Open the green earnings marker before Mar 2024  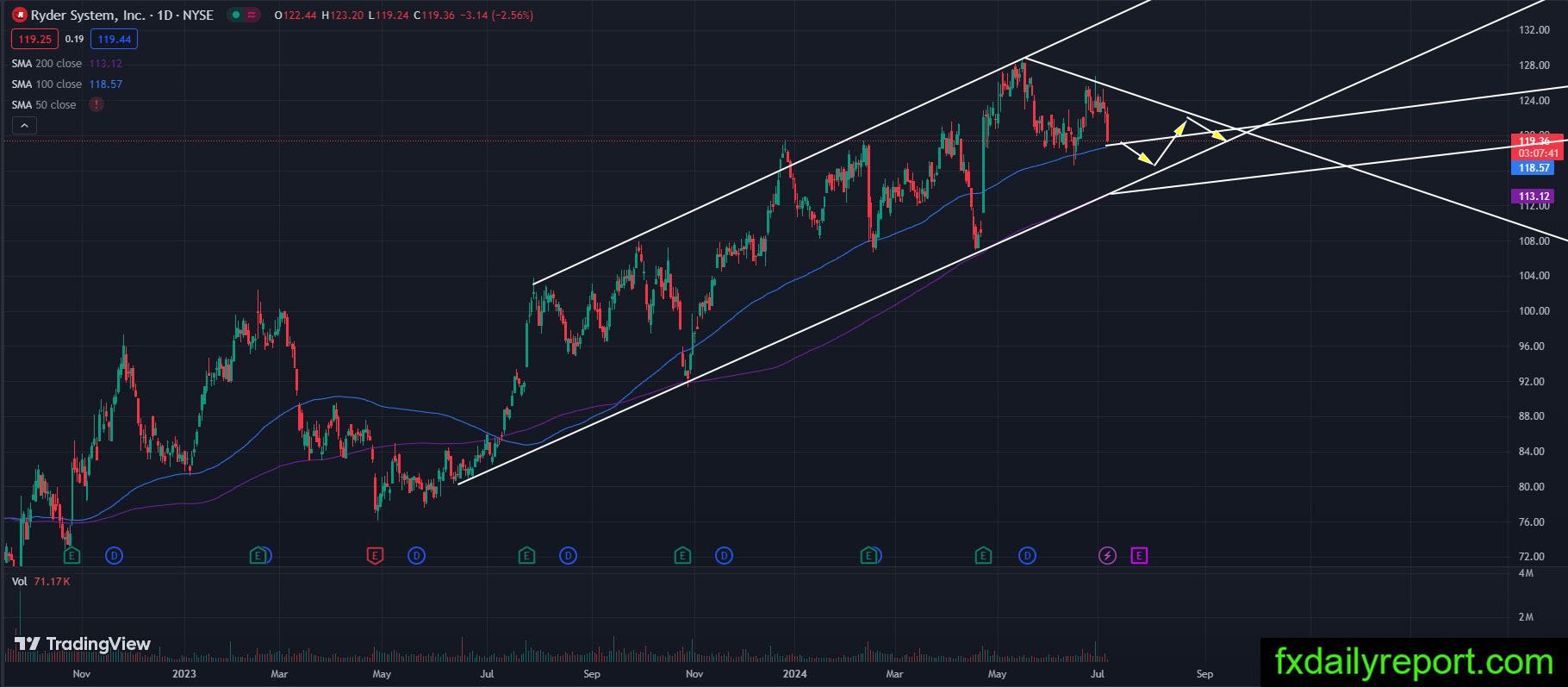coord(870,556)
